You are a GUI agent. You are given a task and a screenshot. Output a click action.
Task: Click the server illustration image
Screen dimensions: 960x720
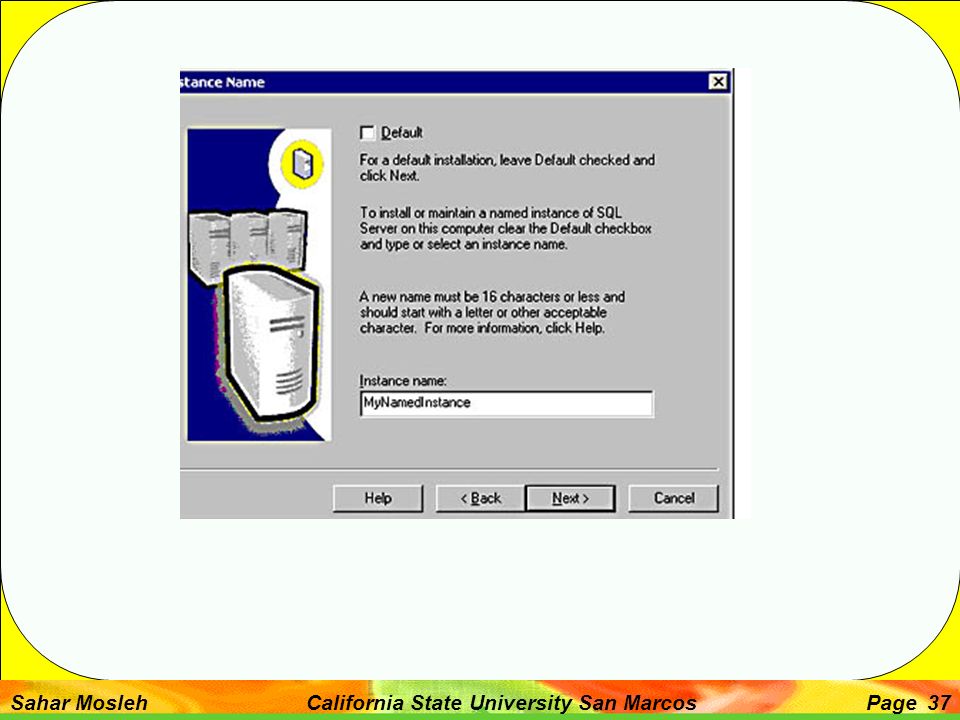(x=259, y=285)
